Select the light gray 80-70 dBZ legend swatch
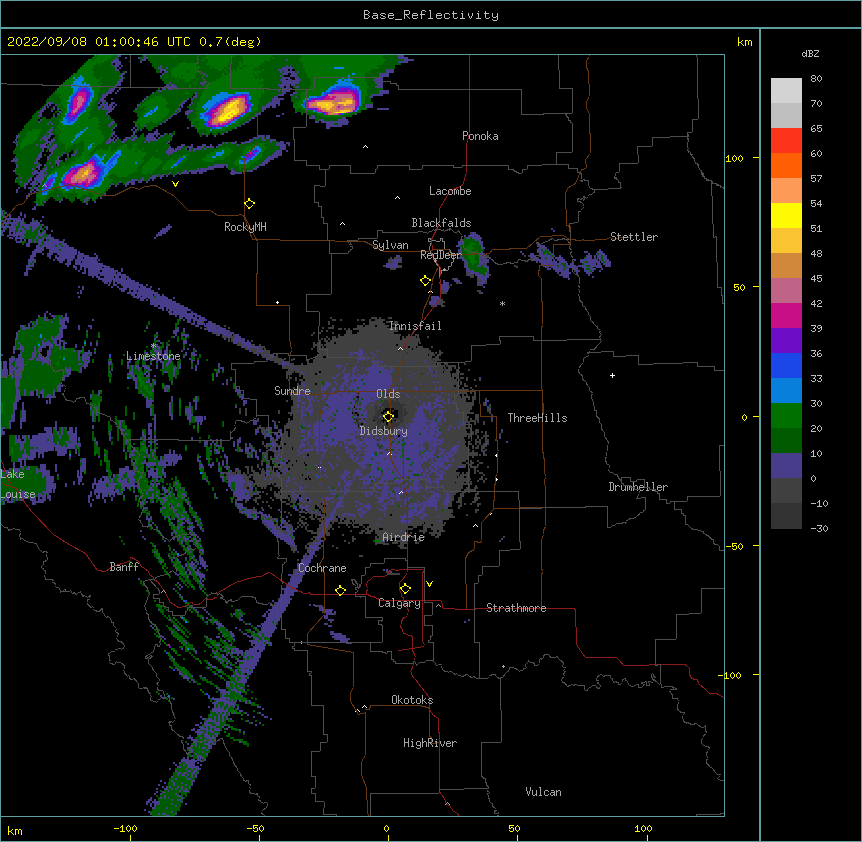 [786, 91]
